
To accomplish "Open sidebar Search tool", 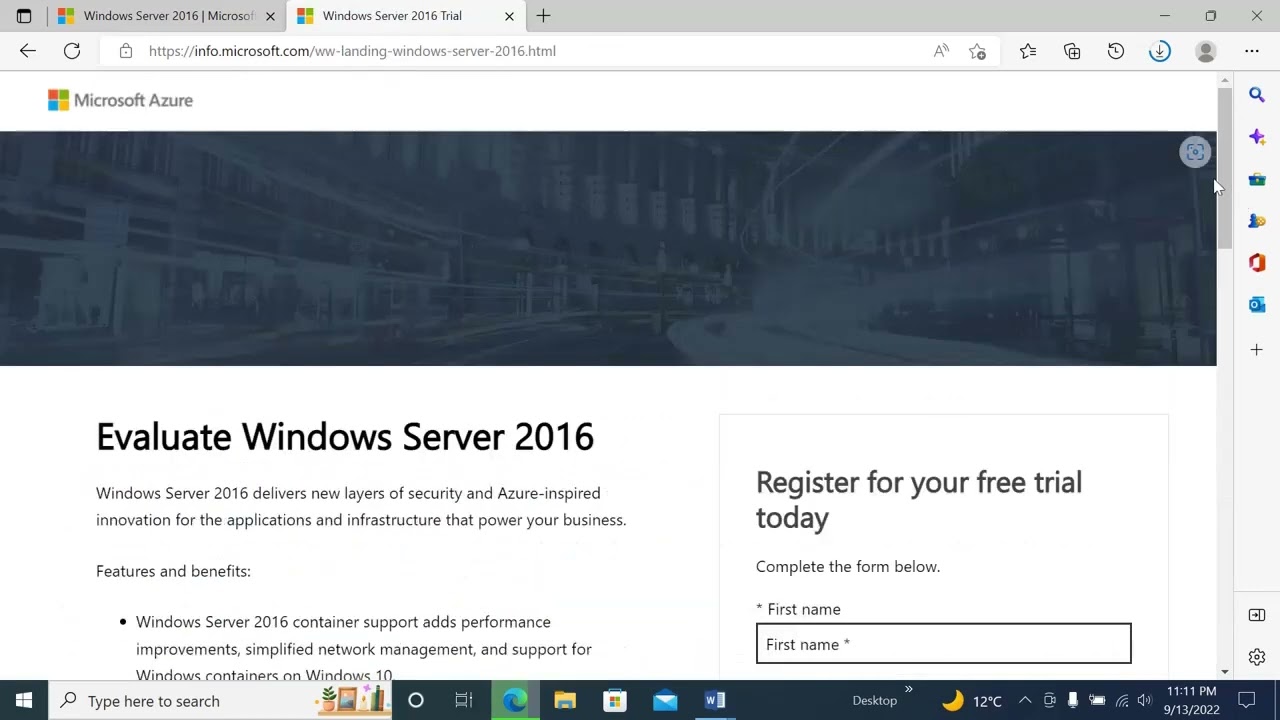I will (x=1257, y=95).
